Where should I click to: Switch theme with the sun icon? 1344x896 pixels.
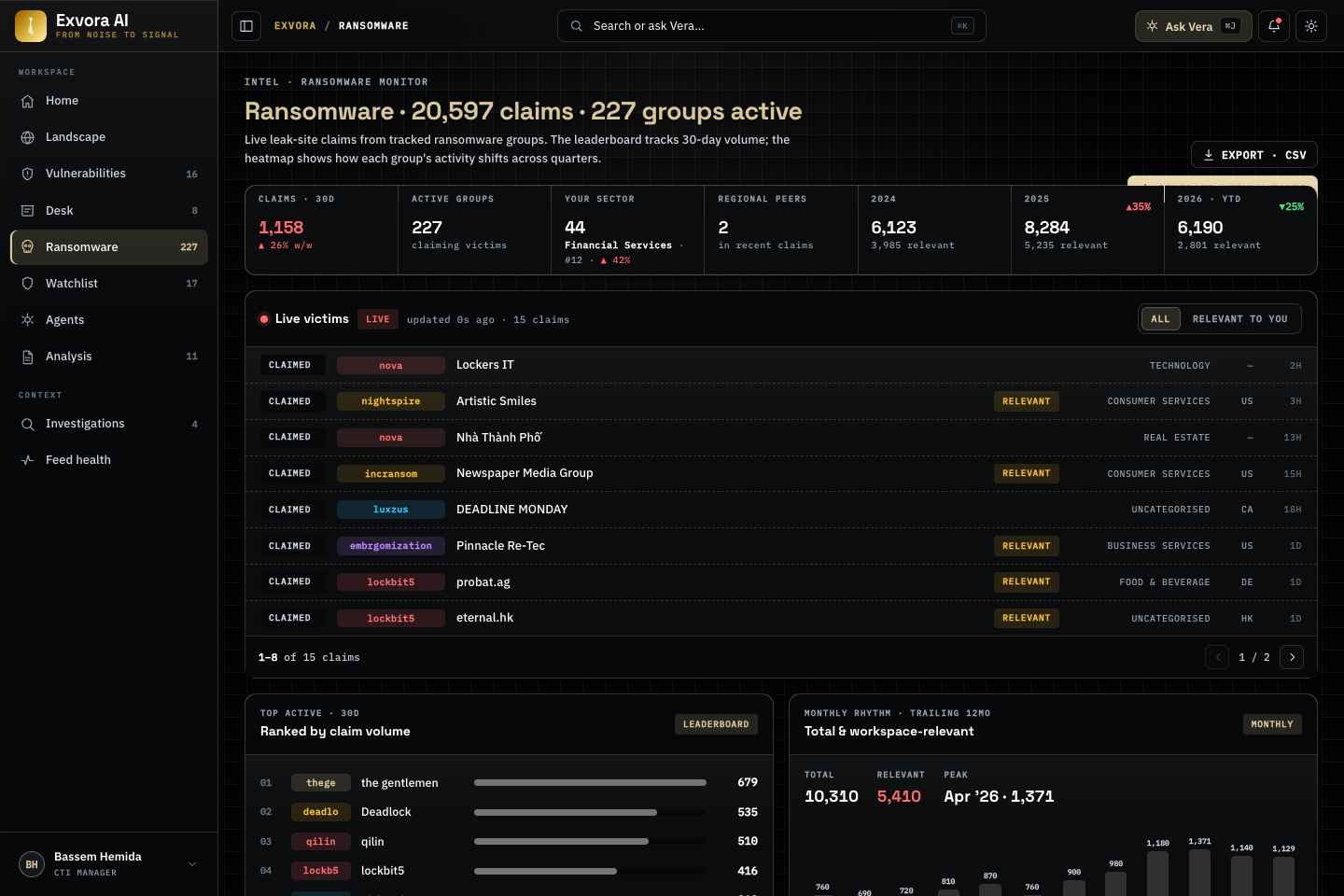pyautogui.click(x=1311, y=26)
